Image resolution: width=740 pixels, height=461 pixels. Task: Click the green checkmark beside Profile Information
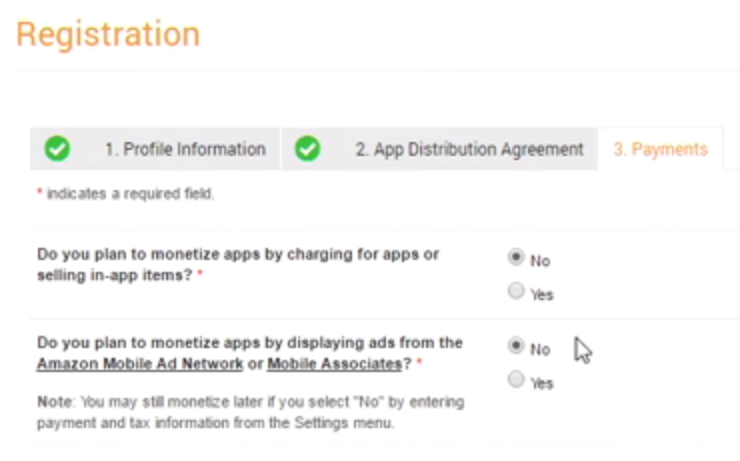[57, 149]
